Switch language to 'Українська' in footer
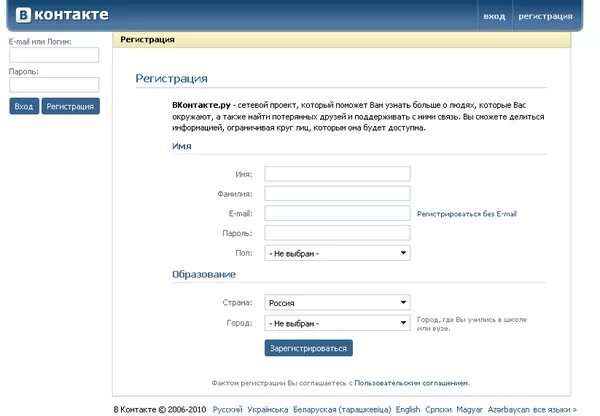 pyautogui.click(x=267, y=409)
